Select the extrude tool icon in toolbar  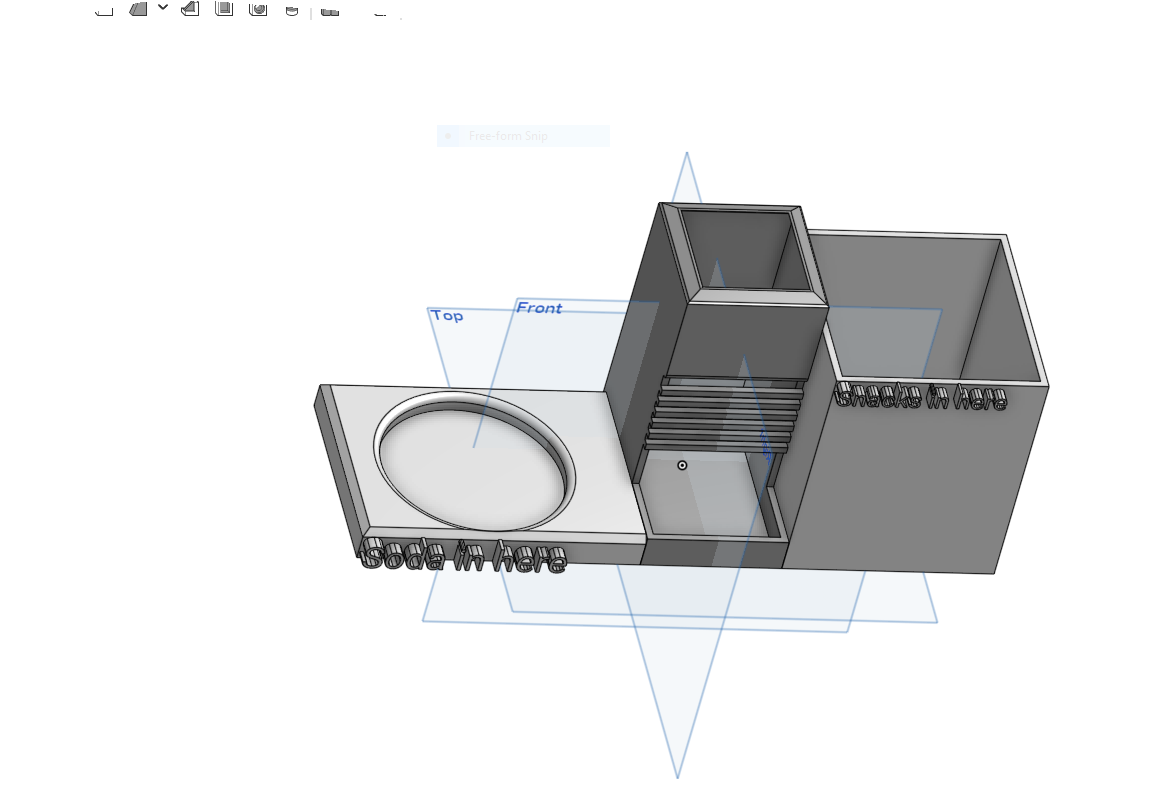click(138, 8)
